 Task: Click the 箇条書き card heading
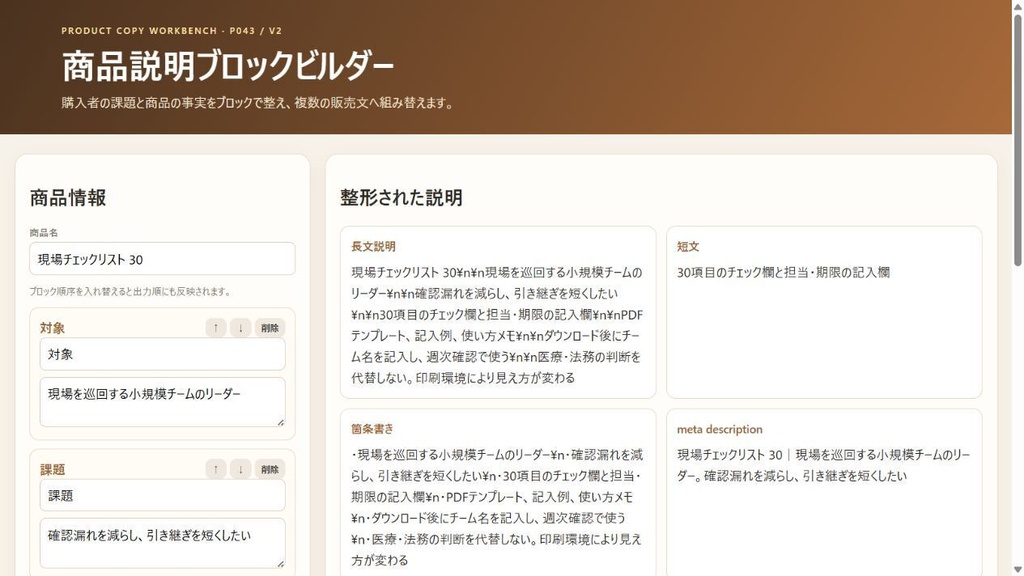(372, 428)
